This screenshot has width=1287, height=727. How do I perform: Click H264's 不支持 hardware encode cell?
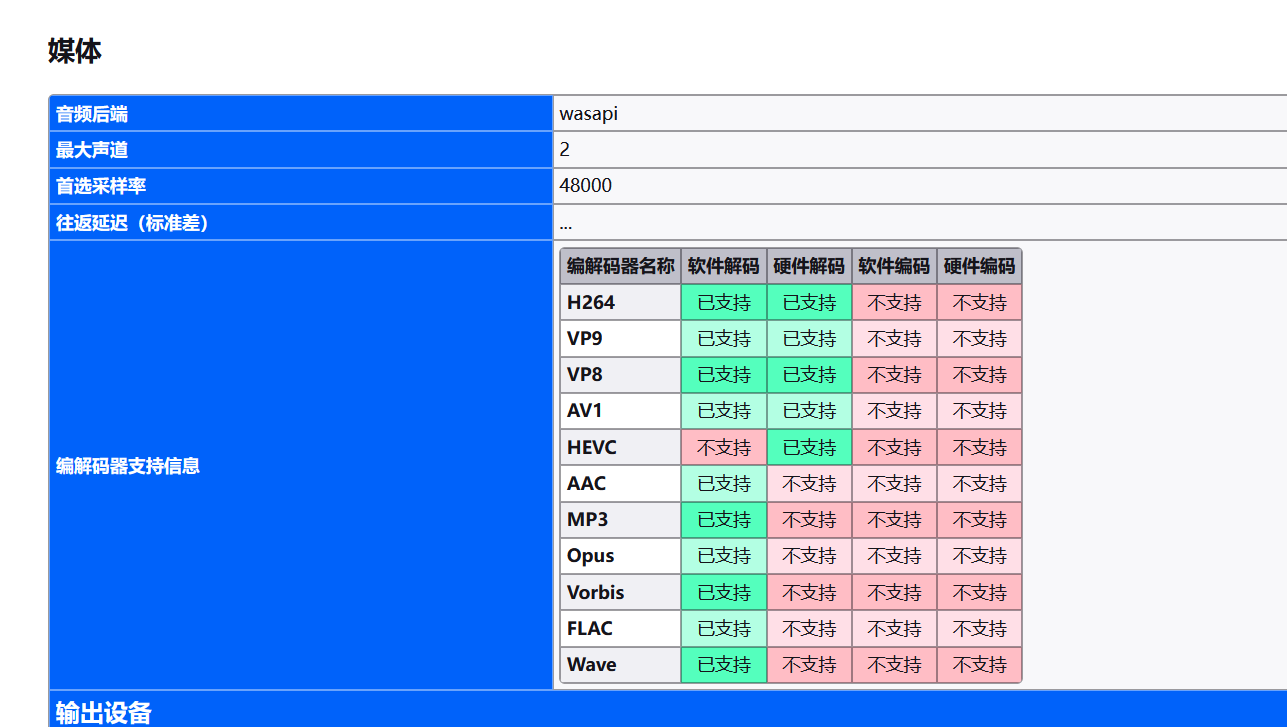pos(979,302)
